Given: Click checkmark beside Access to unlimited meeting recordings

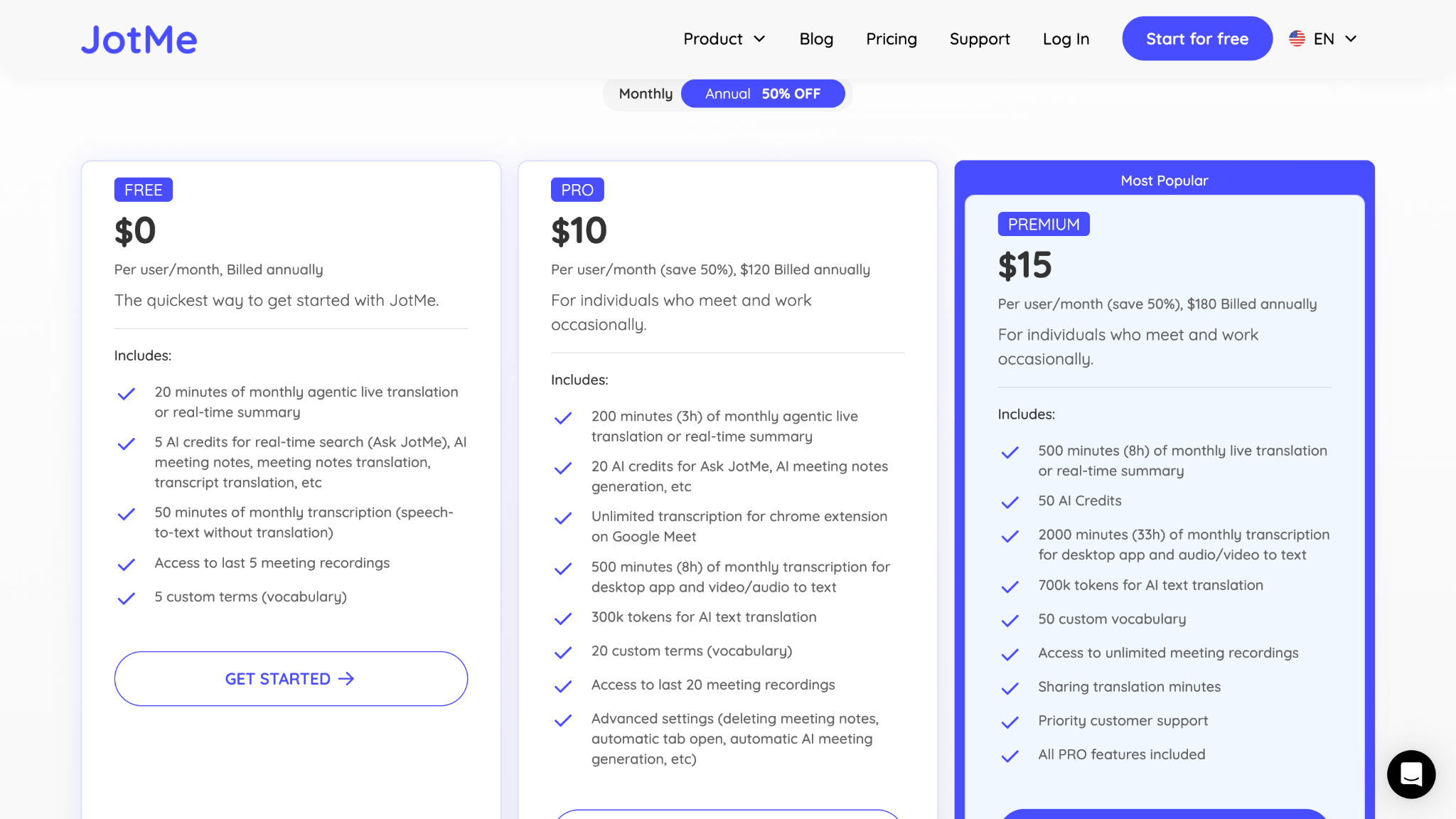Looking at the screenshot, I should coord(1010,655).
